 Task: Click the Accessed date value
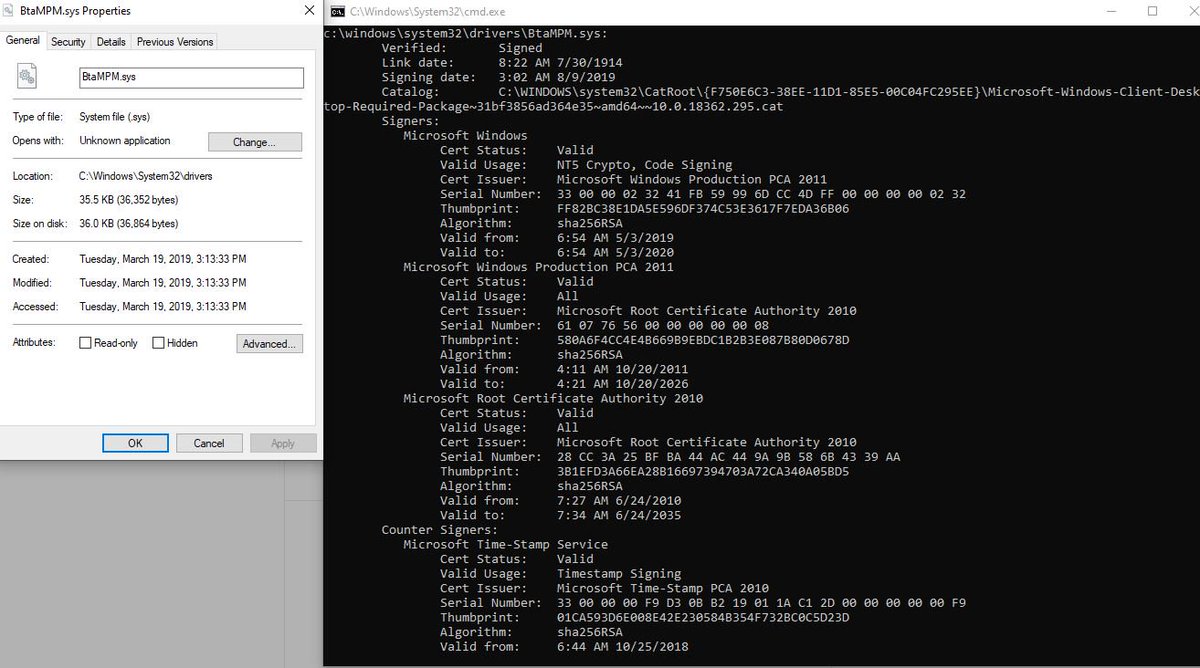(x=163, y=307)
